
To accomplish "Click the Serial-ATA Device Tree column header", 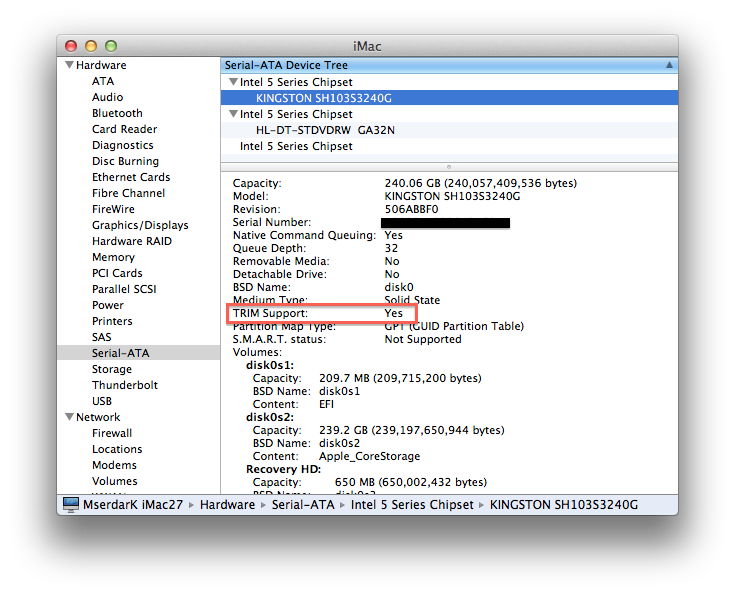I will click(x=449, y=65).
